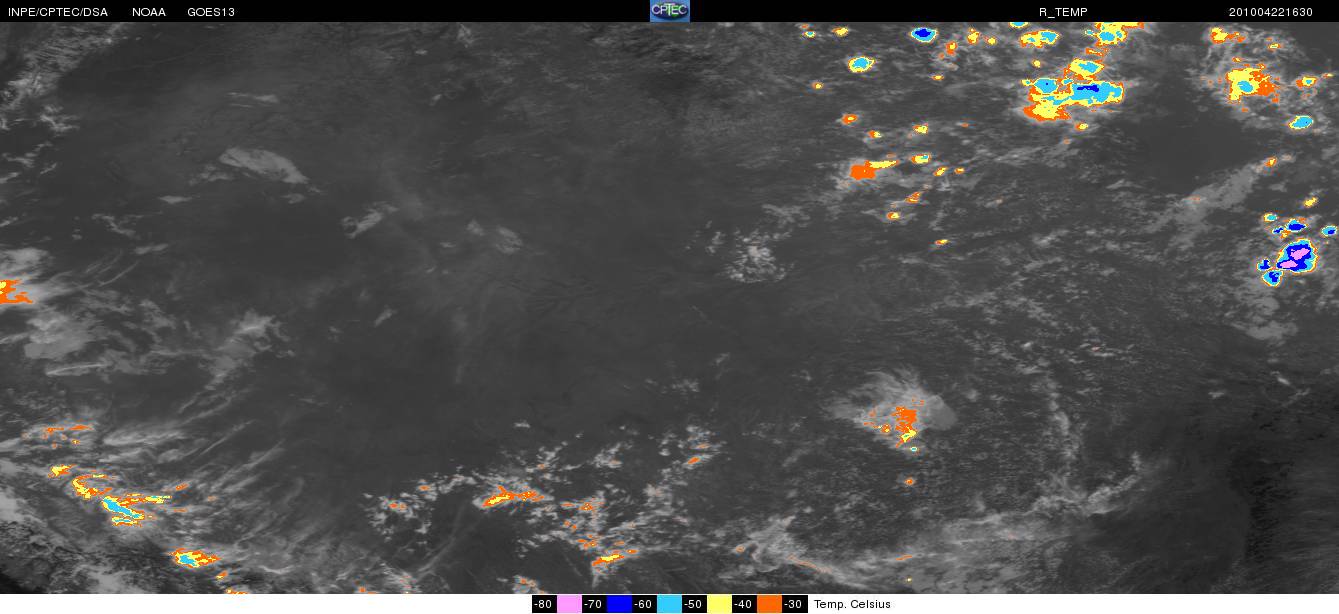This screenshot has width=1339, height=614.
Task: Click the INPE/CPTEC/DSA header text
Action: pyautogui.click(x=58, y=12)
